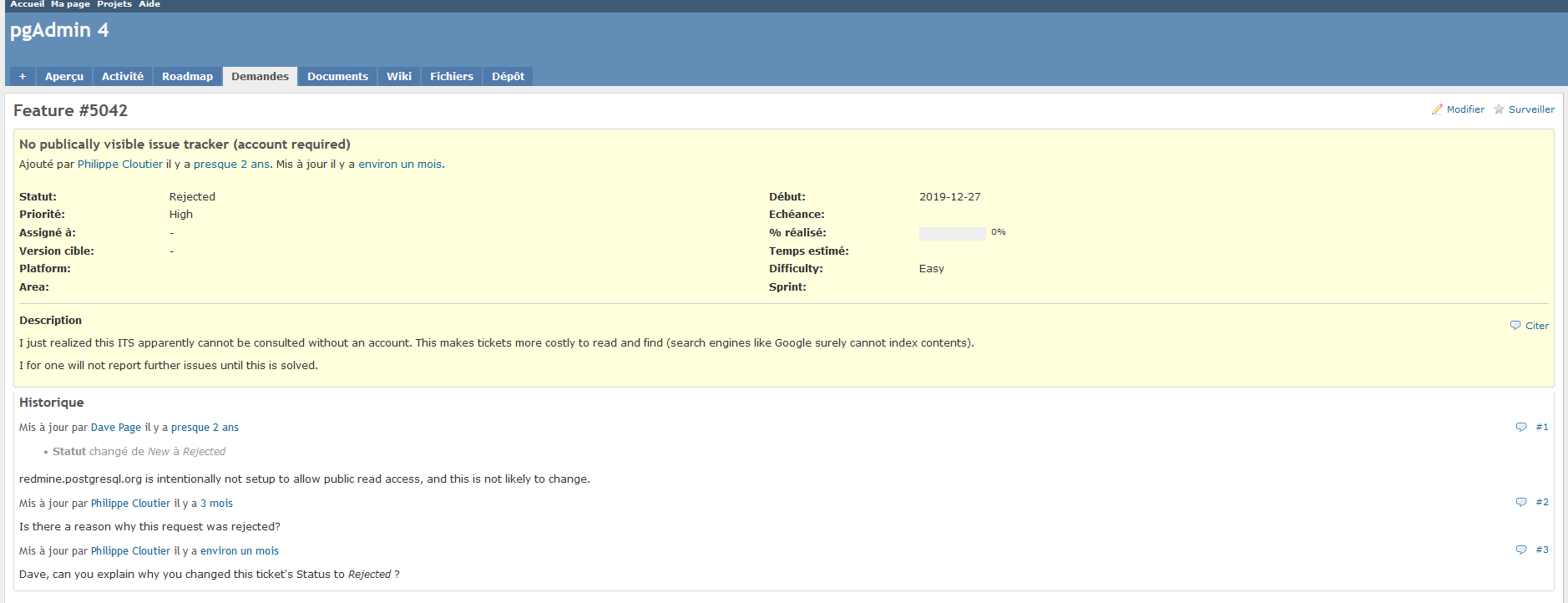The width and height of the screenshot is (1568, 603).
Task: Open the Activité tab
Action: click(123, 76)
